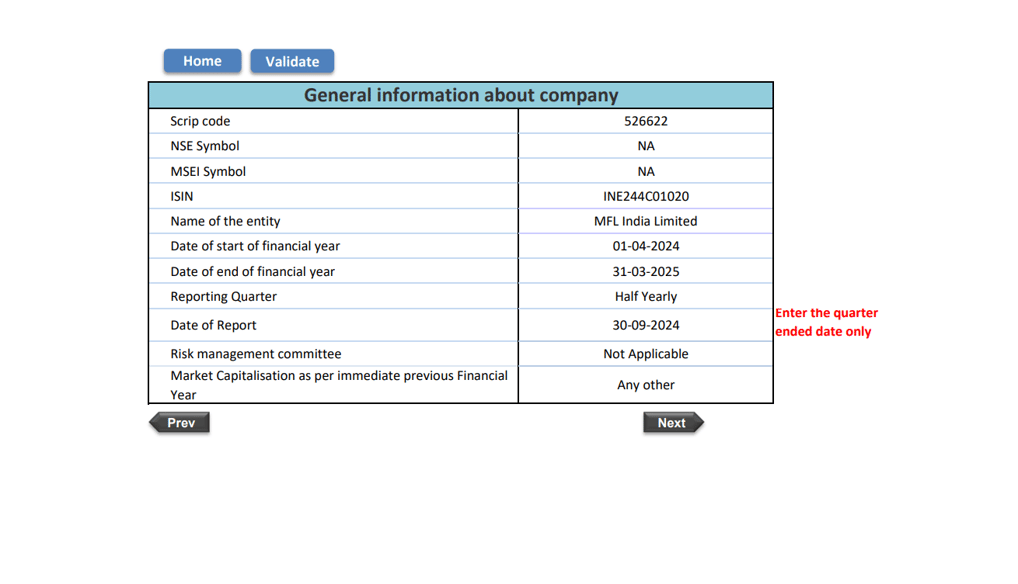This screenshot has height=584, width=1018.
Task: Click the Date of Report value 30-09-2024
Action: (645, 325)
